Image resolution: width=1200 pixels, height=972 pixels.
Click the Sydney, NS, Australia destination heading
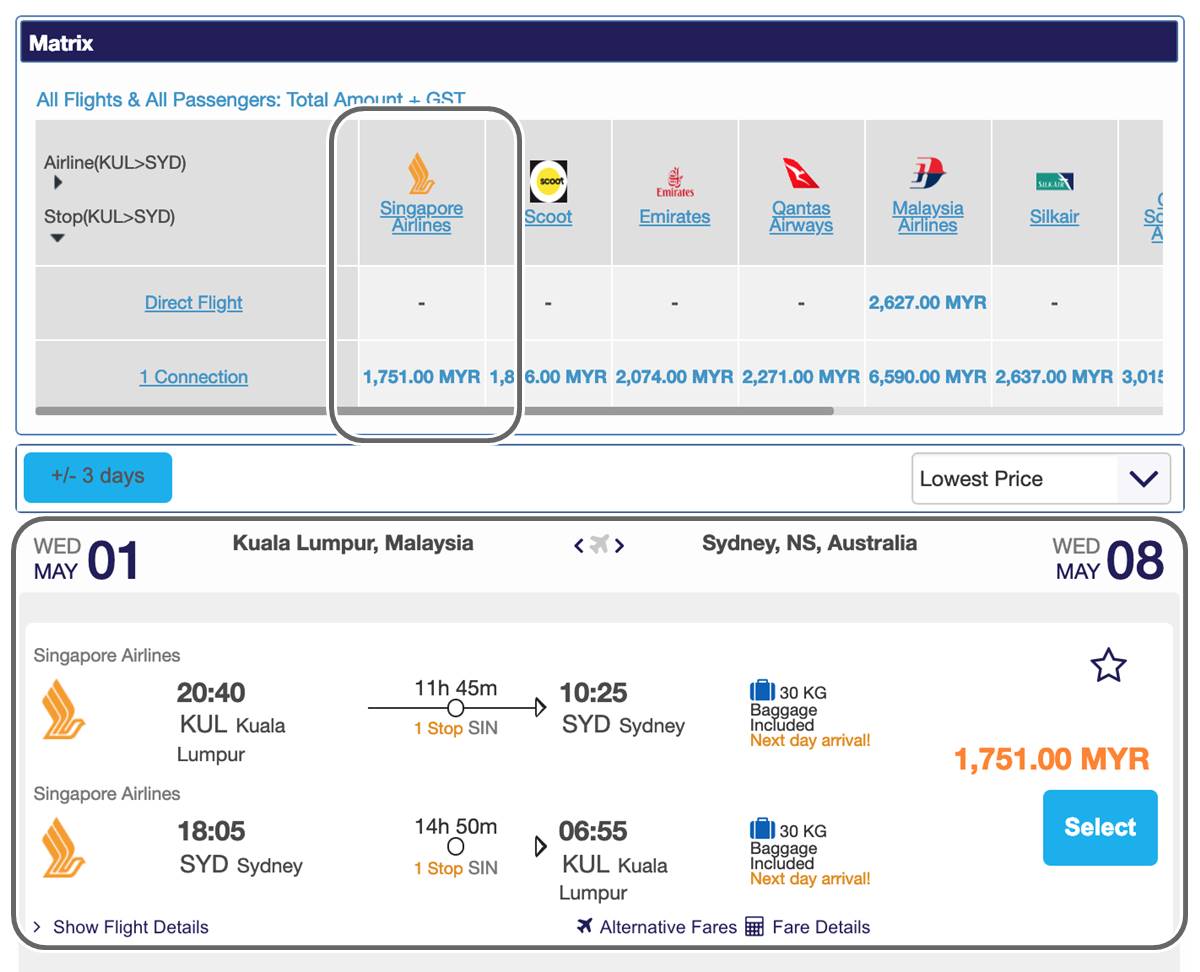809,544
